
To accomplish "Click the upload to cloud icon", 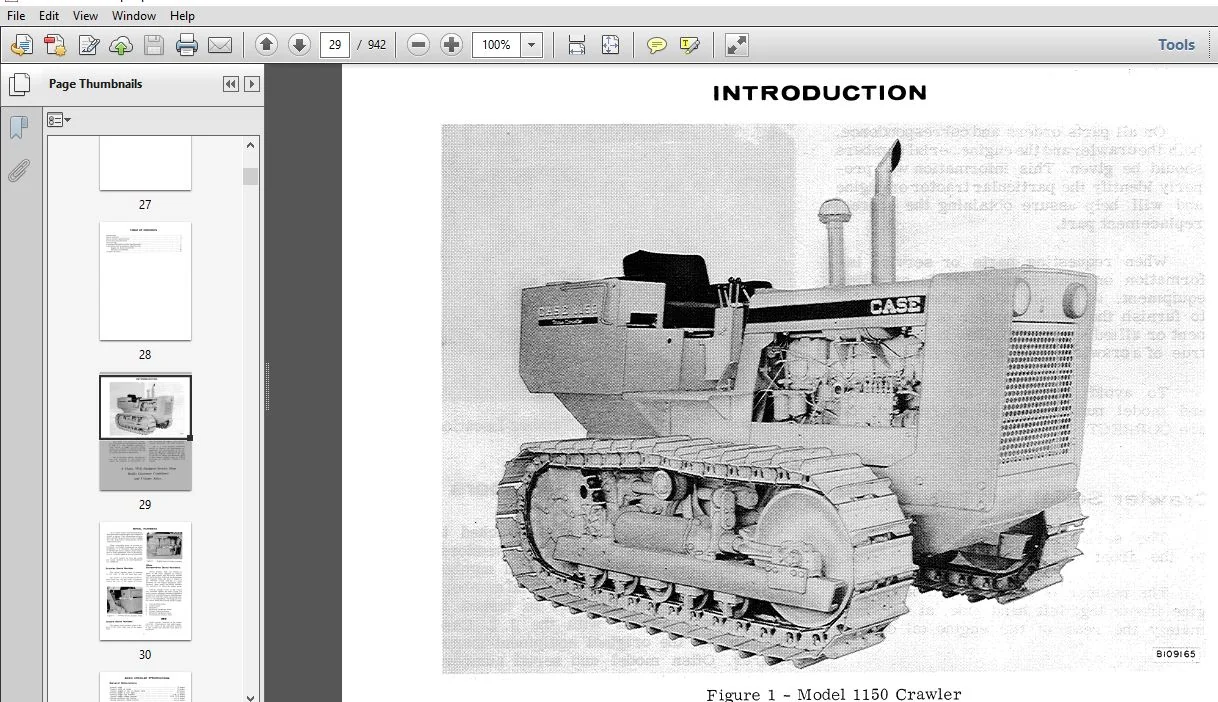I will click(121, 45).
